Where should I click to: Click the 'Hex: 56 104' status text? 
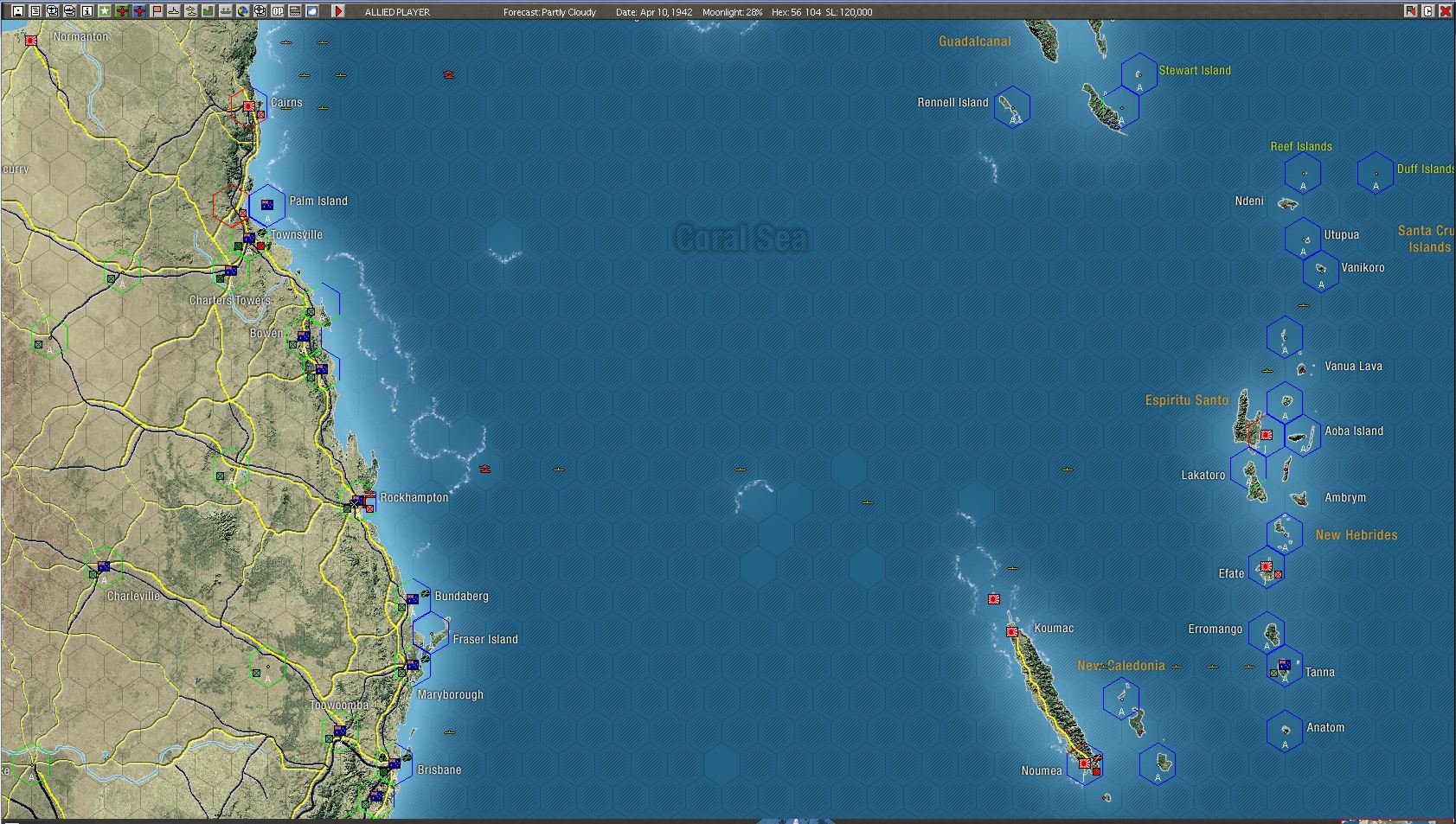[796, 12]
